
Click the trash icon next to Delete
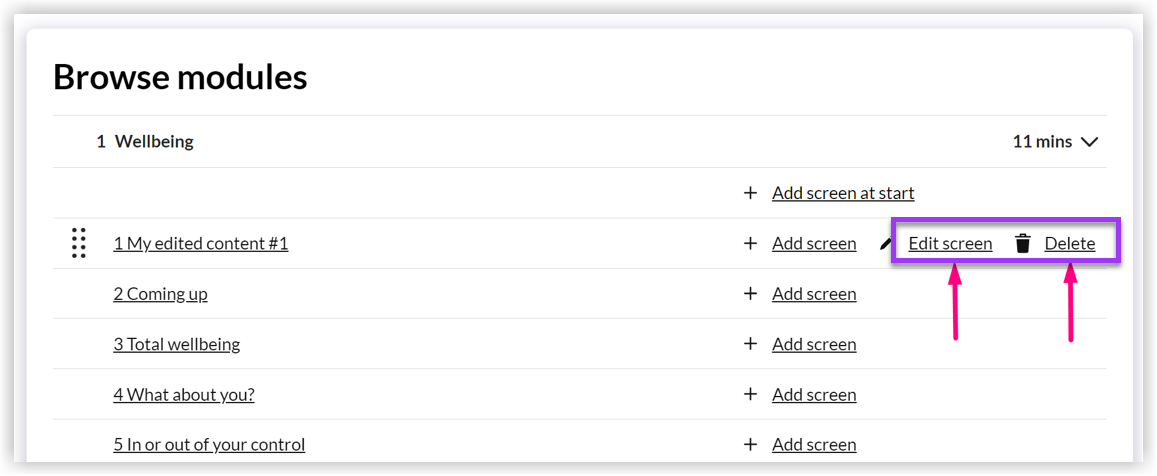tap(1023, 244)
